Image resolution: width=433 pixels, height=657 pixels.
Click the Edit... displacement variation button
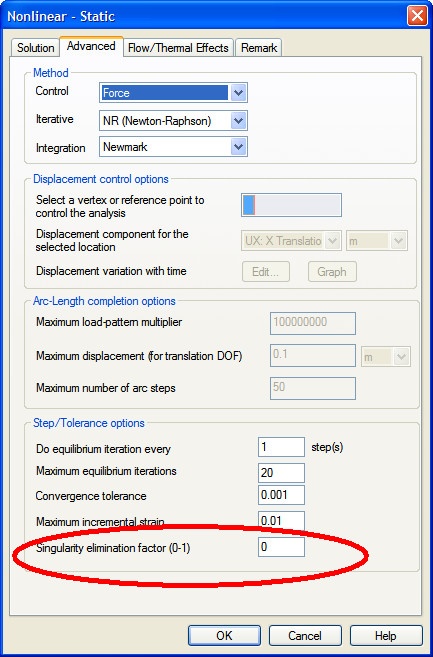coord(266,272)
